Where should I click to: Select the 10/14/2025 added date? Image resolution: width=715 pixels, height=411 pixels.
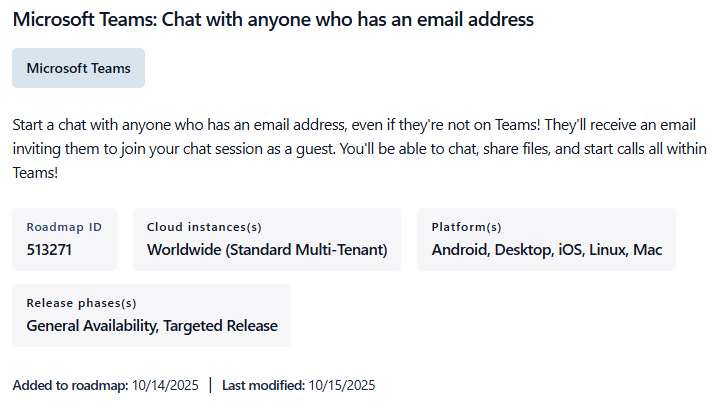click(166, 385)
